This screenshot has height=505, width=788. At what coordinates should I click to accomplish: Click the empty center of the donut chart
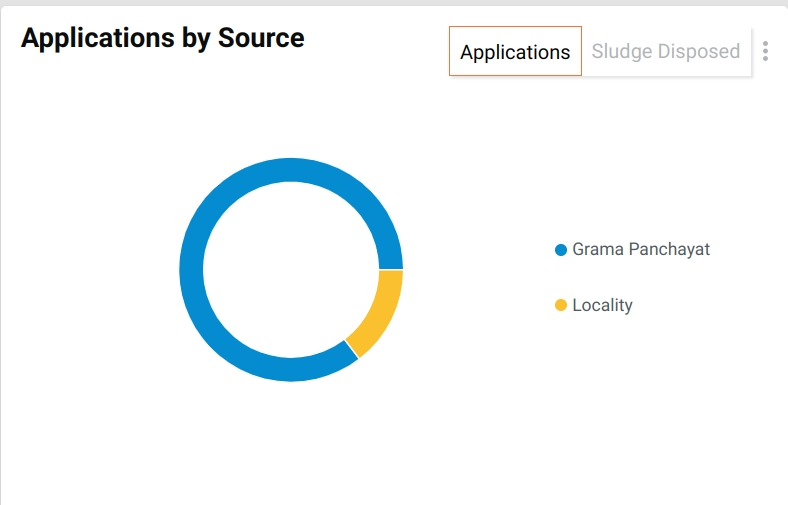pyautogui.click(x=290, y=270)
